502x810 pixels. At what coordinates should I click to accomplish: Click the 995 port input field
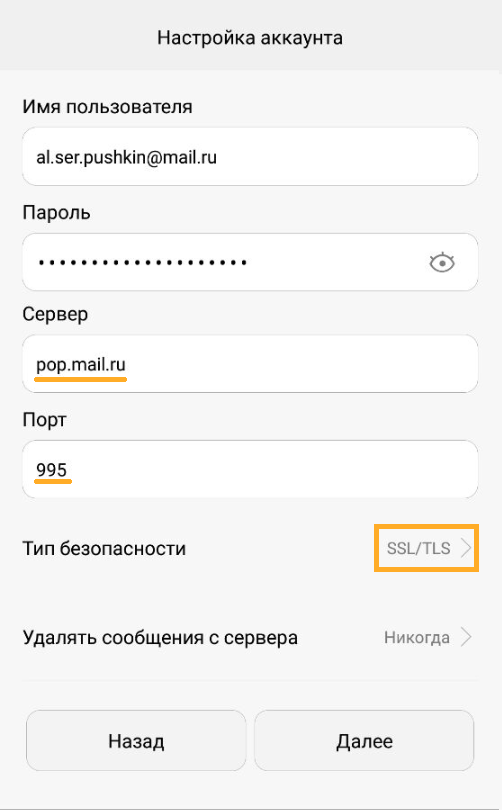[x=250, y=469]
